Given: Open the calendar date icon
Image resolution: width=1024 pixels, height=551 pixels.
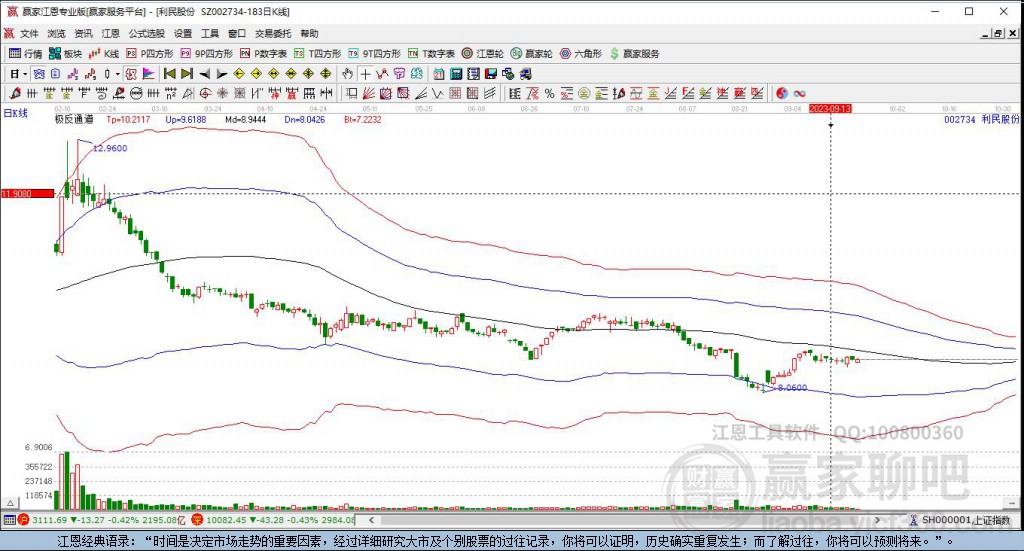Looking at the screenshot, I should [x=439, y=74].
